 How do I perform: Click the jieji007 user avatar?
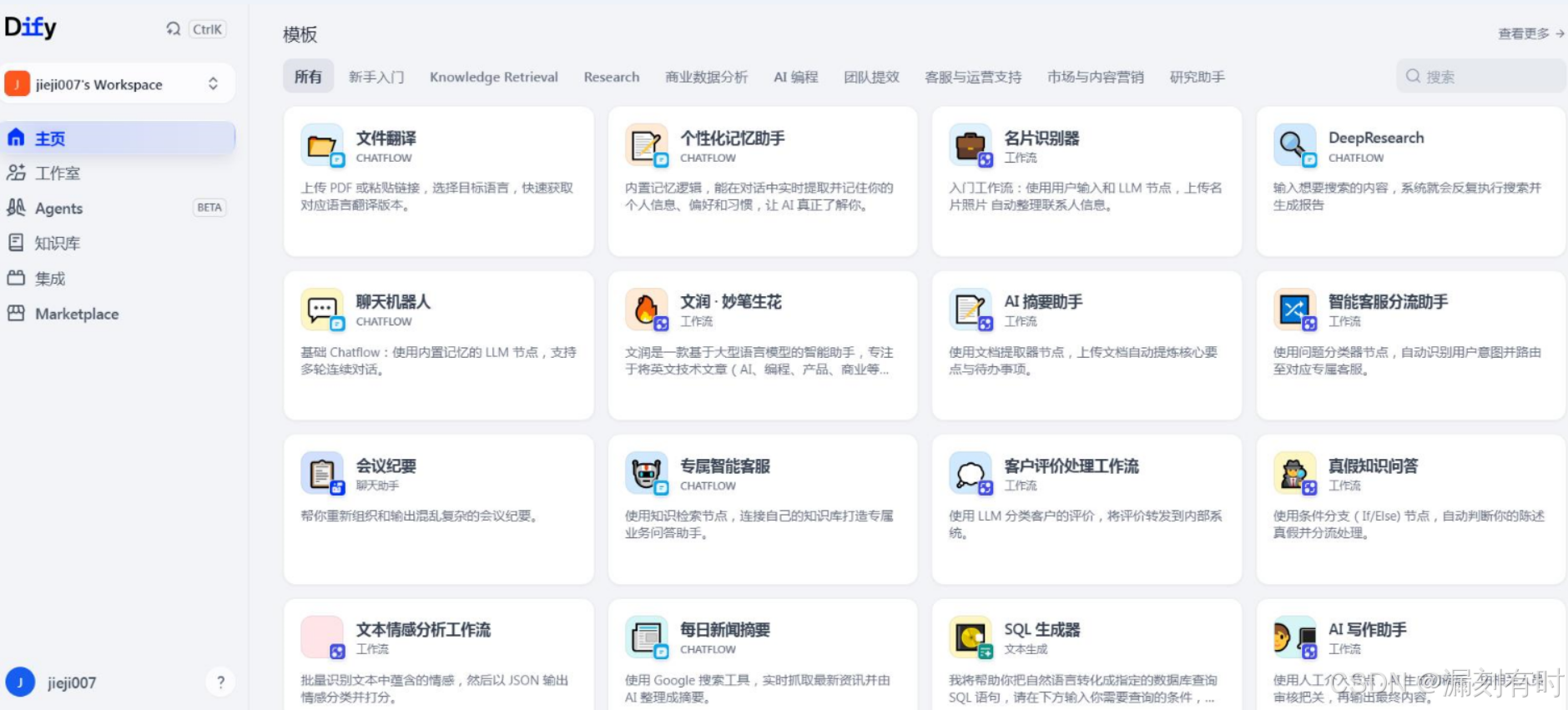click(20, 682)
